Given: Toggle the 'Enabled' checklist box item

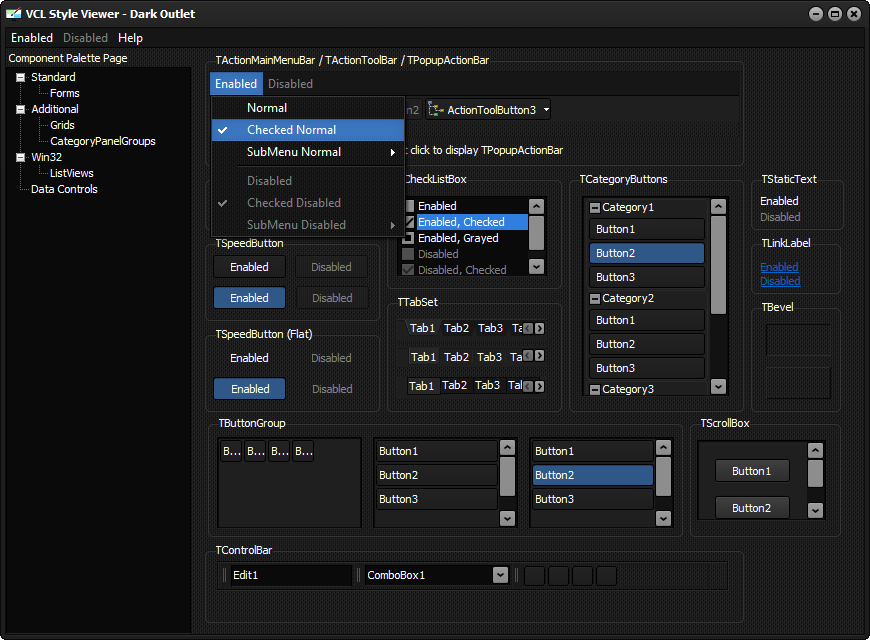Looking at the screenshot, I should (409, 206).
